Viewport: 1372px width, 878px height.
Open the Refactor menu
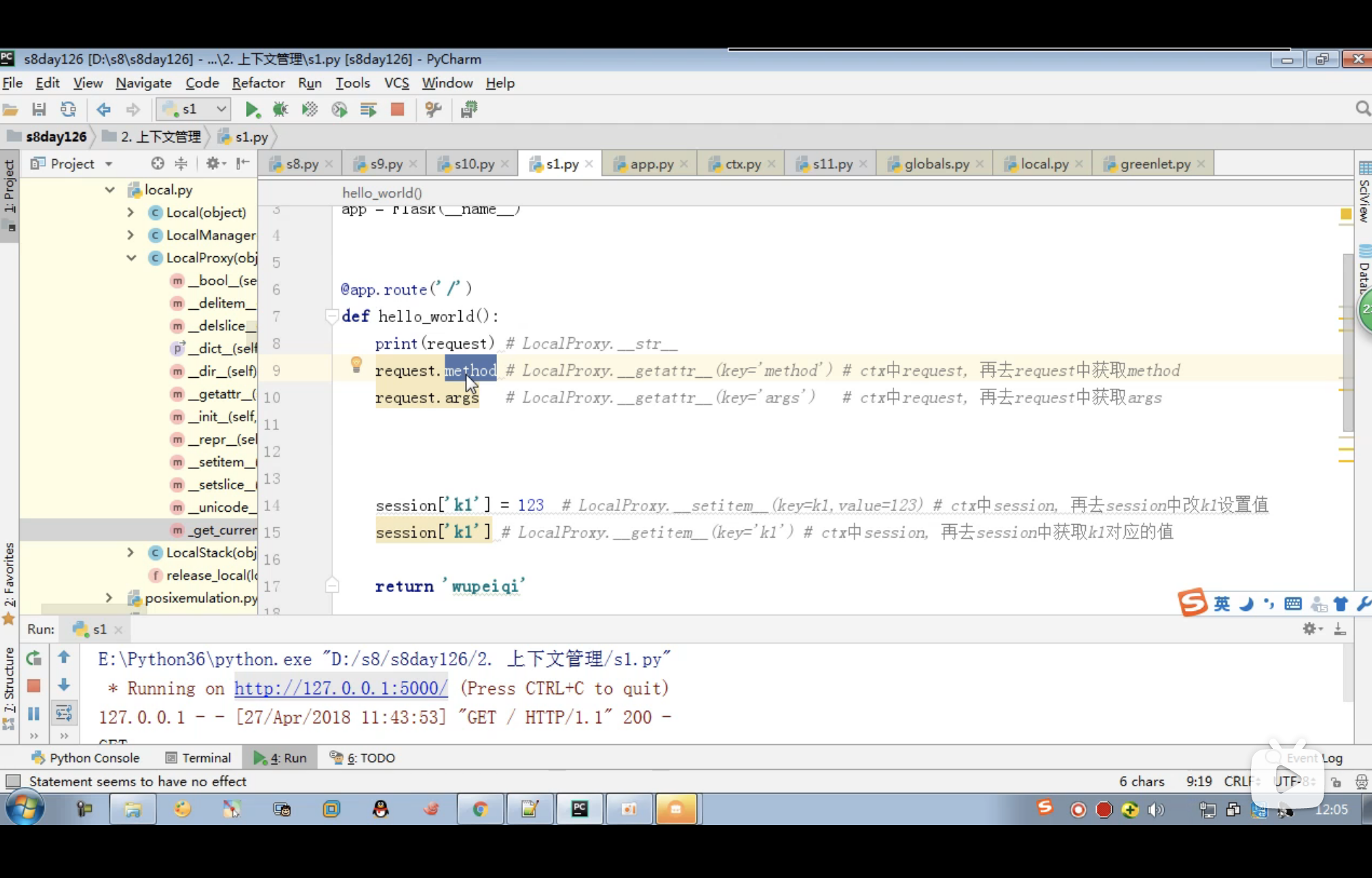[x=258, y=83]
